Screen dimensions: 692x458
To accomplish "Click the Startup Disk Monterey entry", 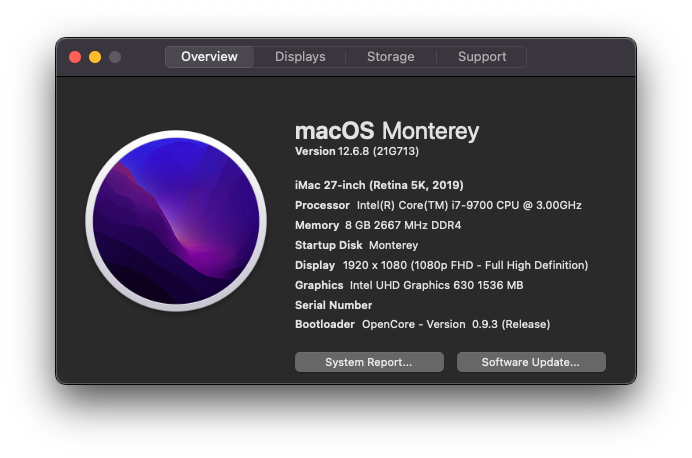I will [x=356, y=245].
